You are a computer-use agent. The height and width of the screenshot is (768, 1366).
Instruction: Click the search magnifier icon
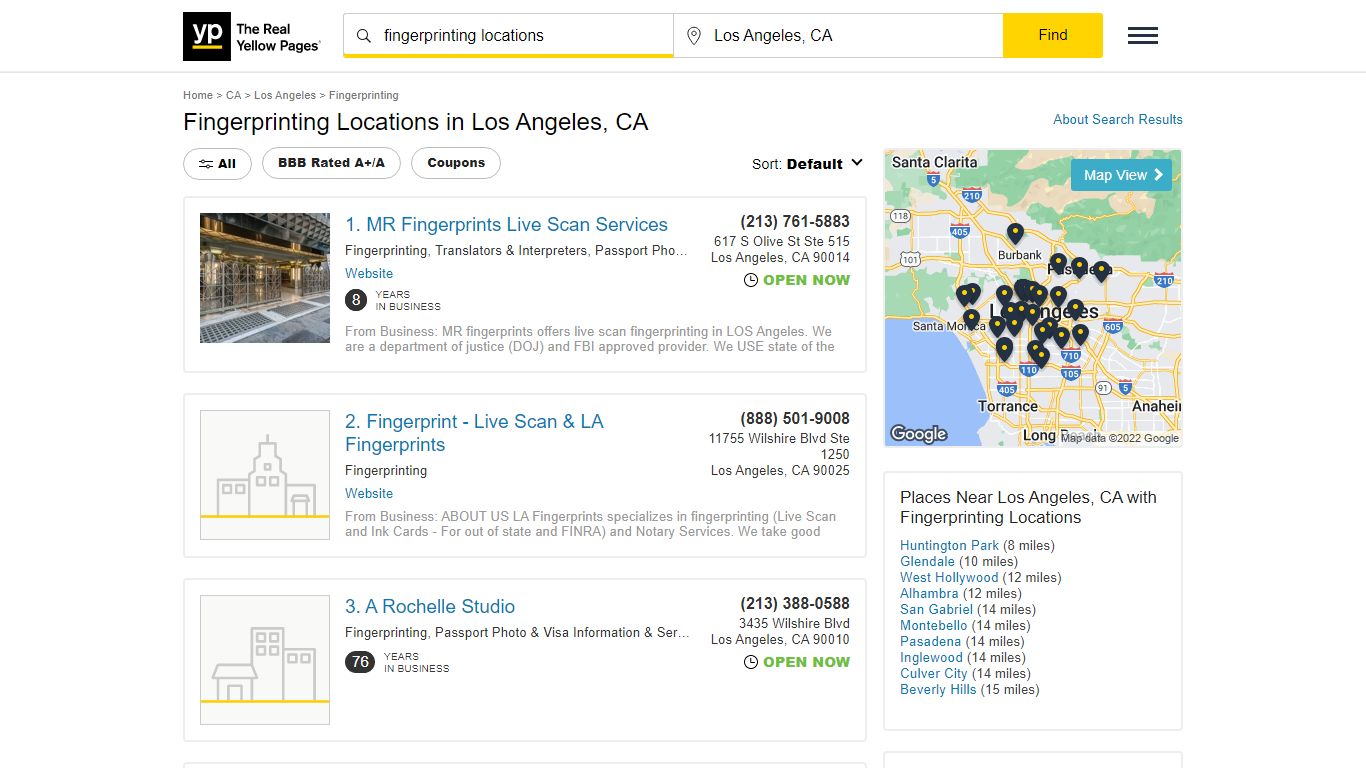(364, 36)
